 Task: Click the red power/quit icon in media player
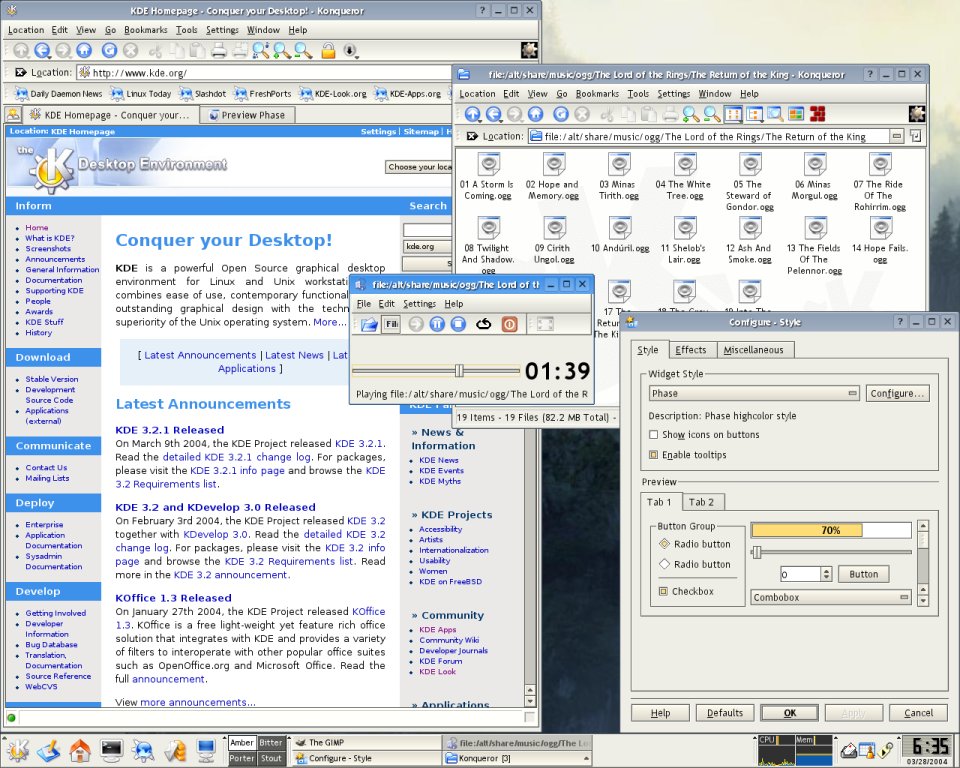tap(509, 324)
